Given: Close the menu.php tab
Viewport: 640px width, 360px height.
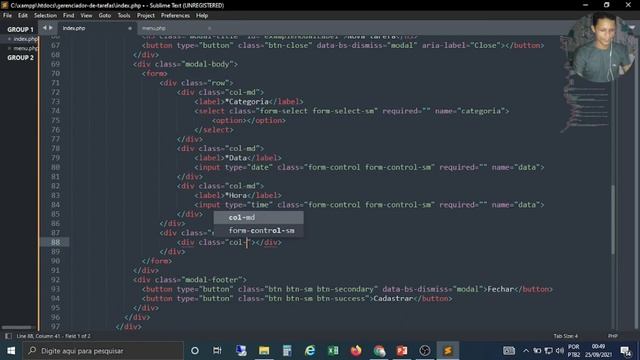Looking at the screenshot, I should [209, 28].
